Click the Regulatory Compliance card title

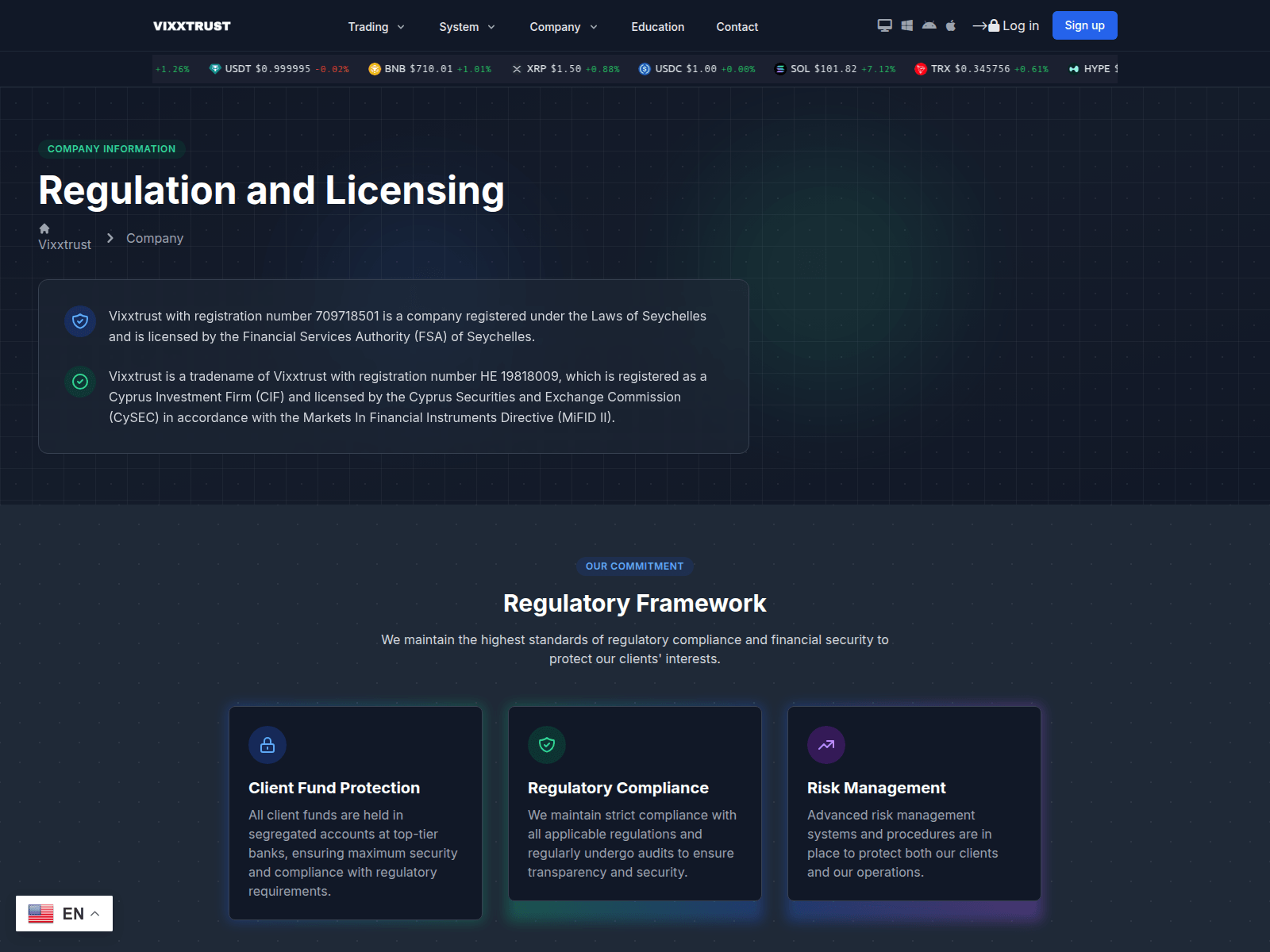(618, 788)
